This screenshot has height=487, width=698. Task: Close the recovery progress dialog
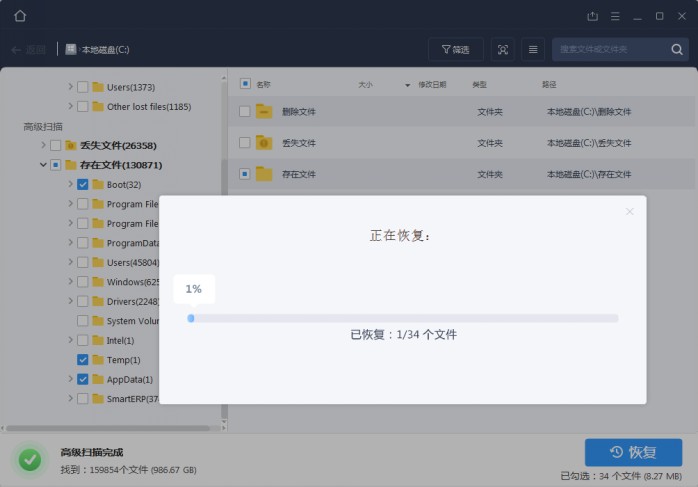[x=629, y=211]
